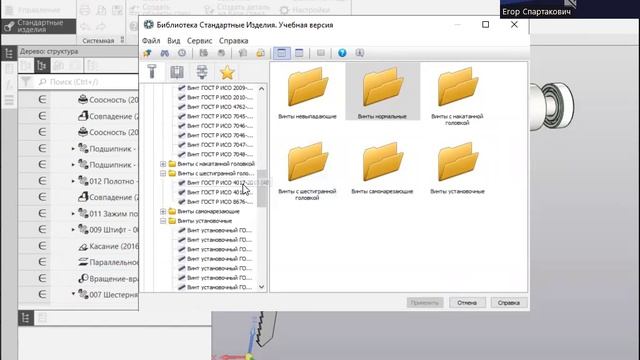Open the Винты нормальные folder
The image size is (640, 360).
(382, 93)
